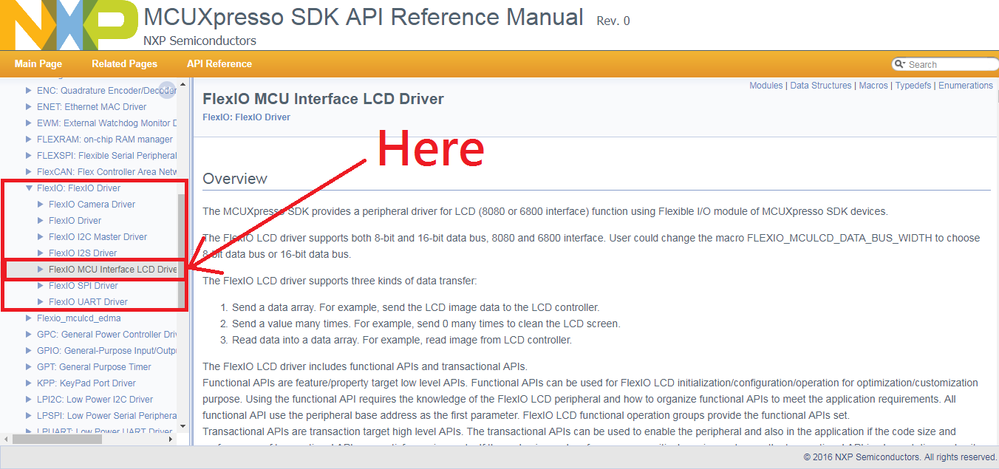The height and width of the screenshot is (469, 999).
Task: Open the child FlexIO Driver page
Action: pyautogui.click(x=75, y=220)
